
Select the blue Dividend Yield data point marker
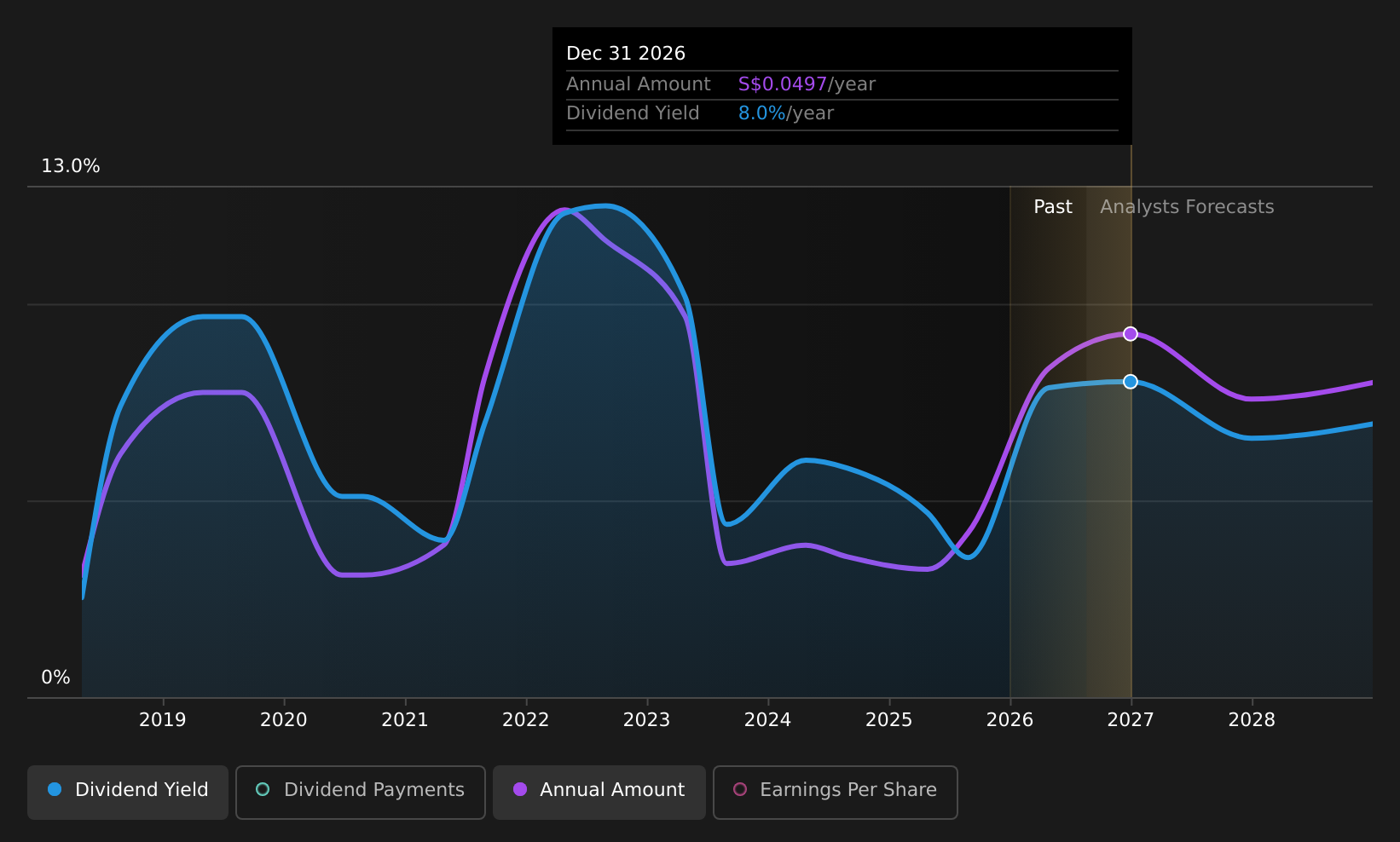1131,381
